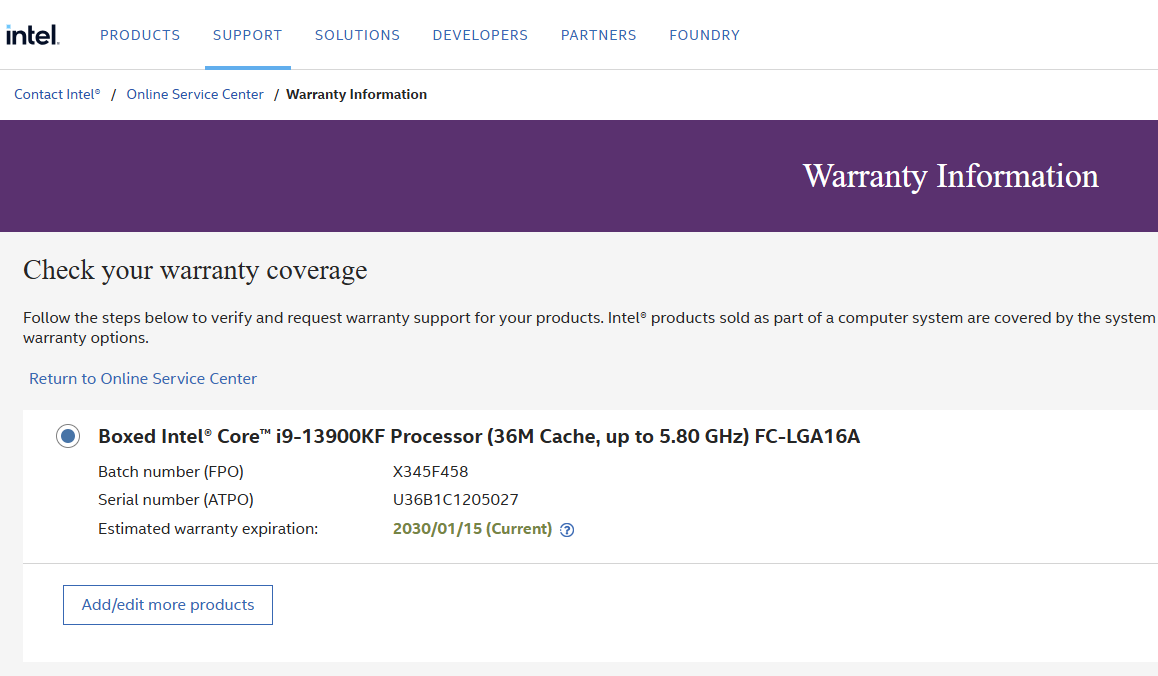Viewport: 1158px width, 676px height.
Task: Click the Warranty Information banner heading
Action: (950, 176)
